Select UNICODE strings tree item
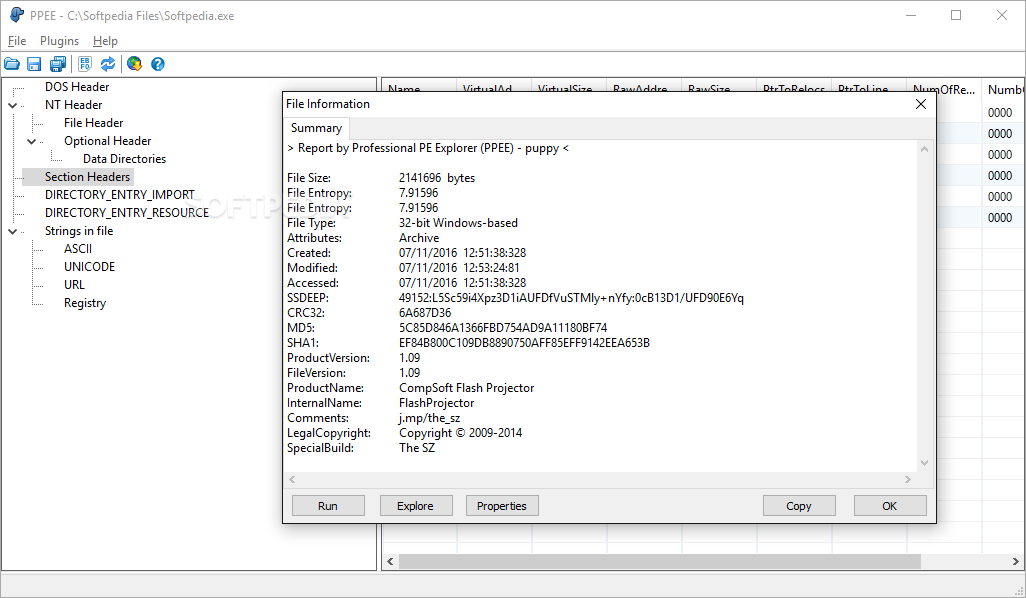 (x=90, y=267)
